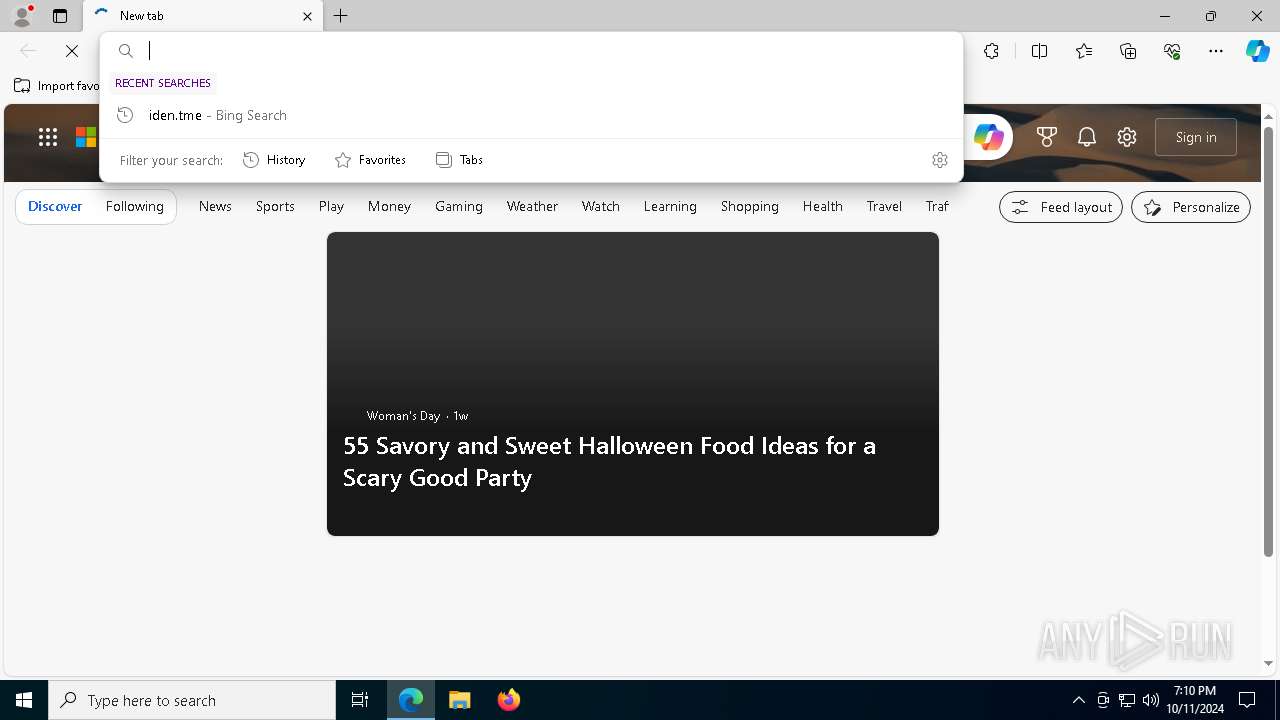The height and width of the screenshot is (720, 1280).
Task: Open the Windows Start menu
Action: tap(24, 700)
